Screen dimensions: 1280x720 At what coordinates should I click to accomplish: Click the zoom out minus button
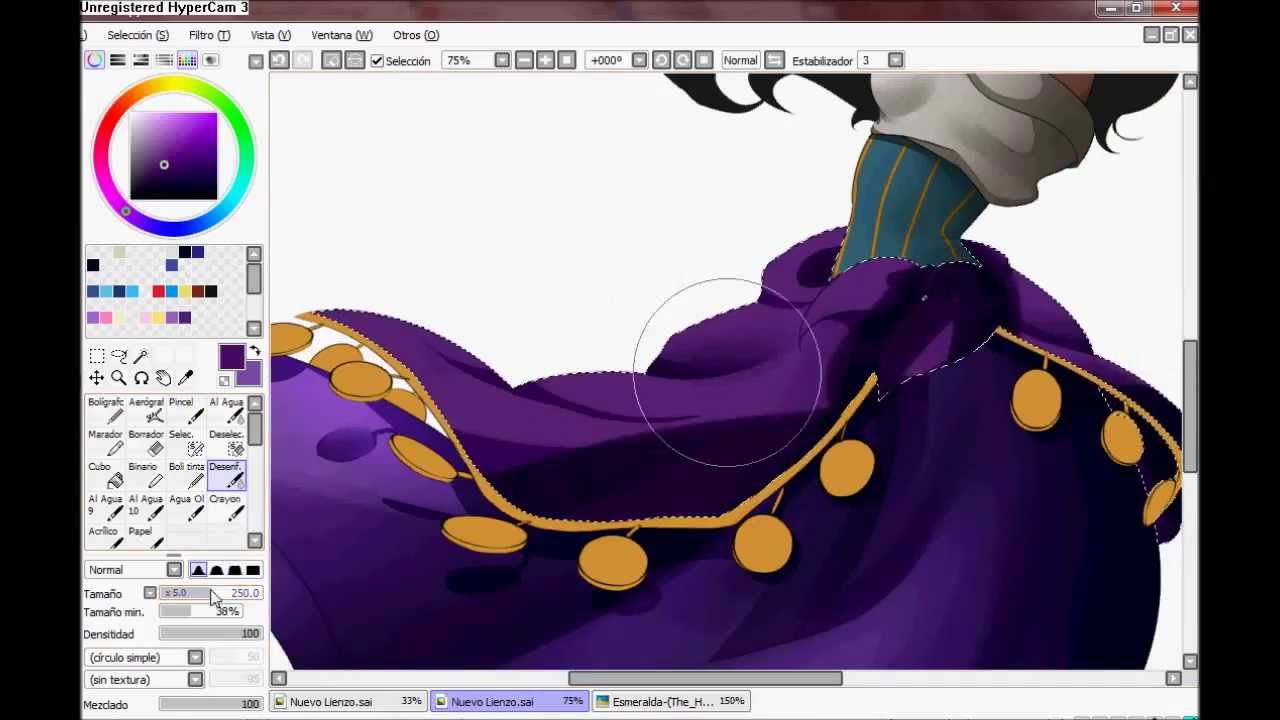pyautogui.click(x=525, y=60)
